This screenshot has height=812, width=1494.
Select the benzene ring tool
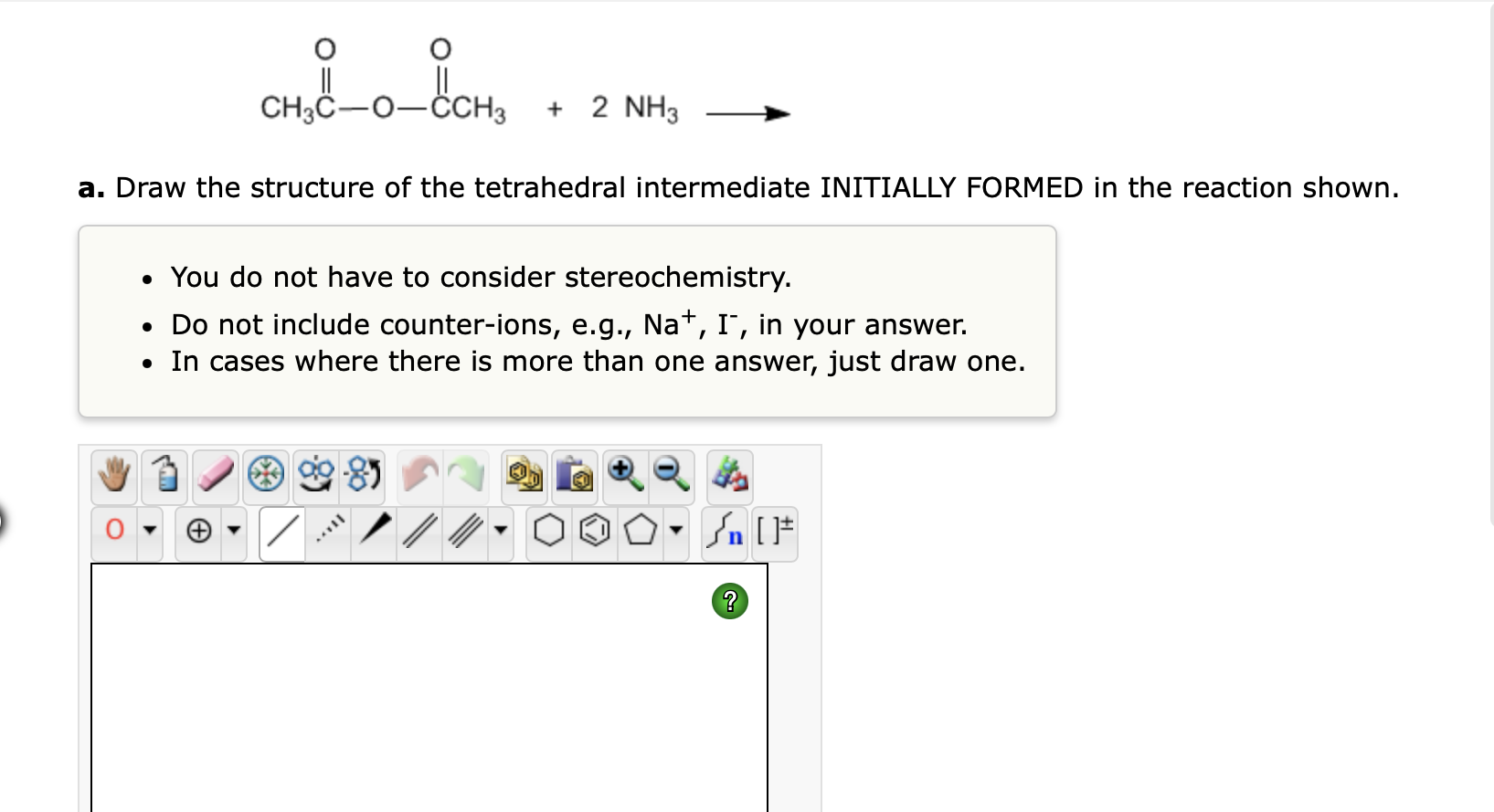point(595,532)
